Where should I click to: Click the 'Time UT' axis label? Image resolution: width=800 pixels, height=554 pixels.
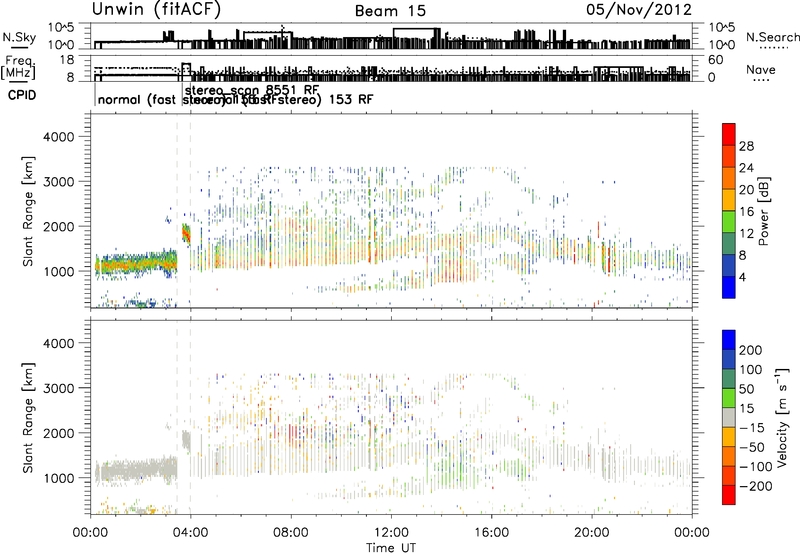coord(391,548)
